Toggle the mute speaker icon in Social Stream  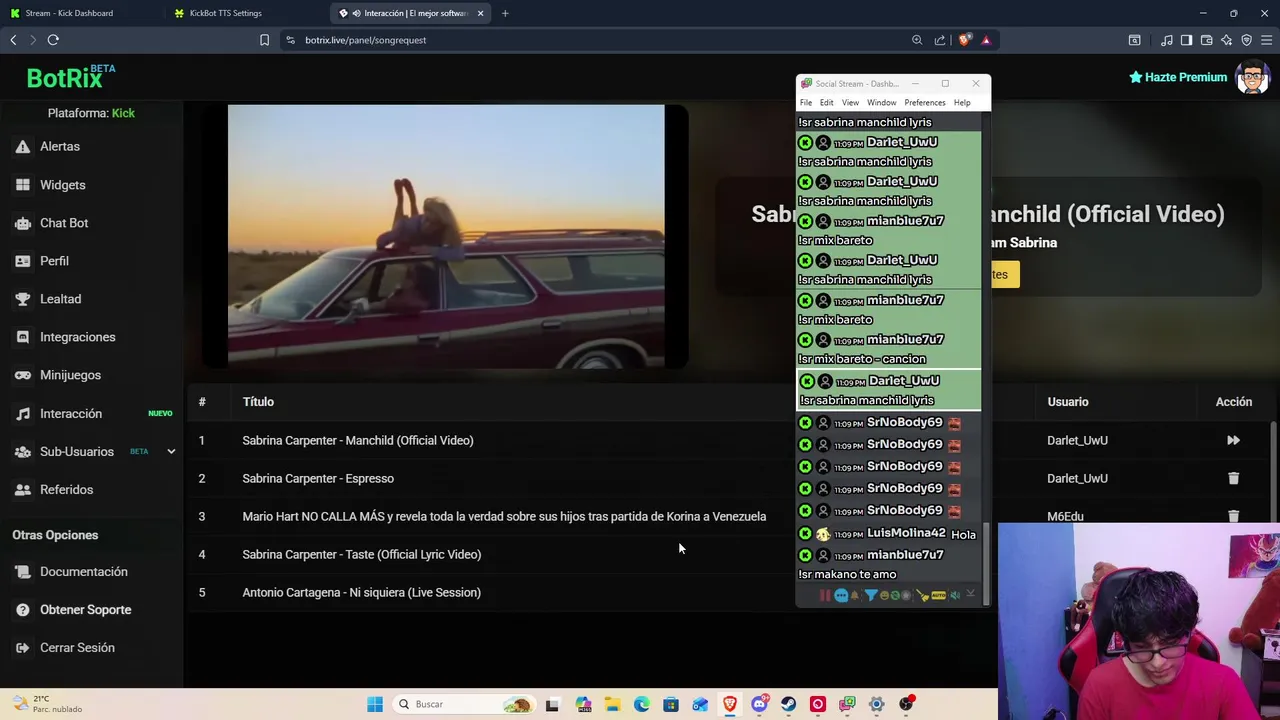point(955,595)
